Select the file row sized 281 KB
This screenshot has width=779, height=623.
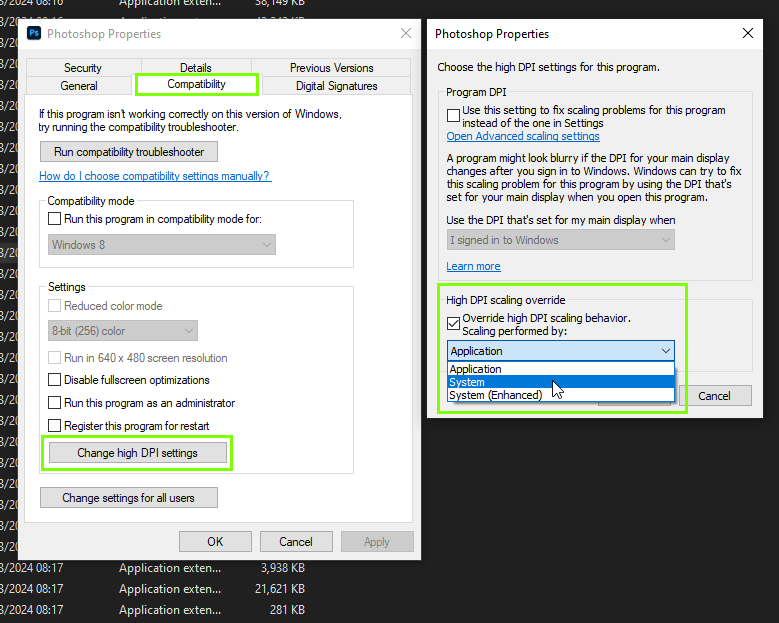(153, 610)
